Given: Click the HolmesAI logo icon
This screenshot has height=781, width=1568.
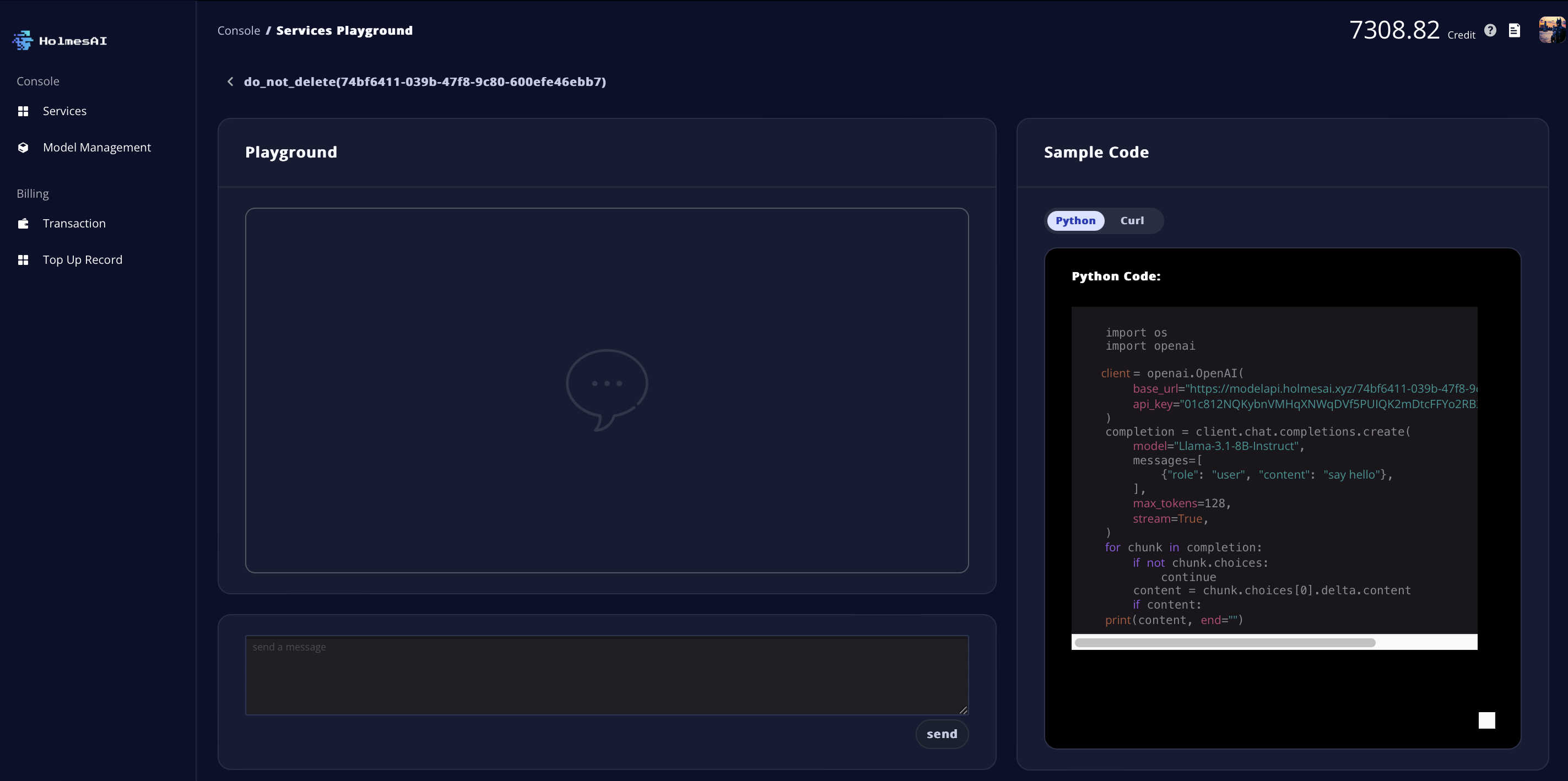Looking at the screenshot, I should pos(23,40).
